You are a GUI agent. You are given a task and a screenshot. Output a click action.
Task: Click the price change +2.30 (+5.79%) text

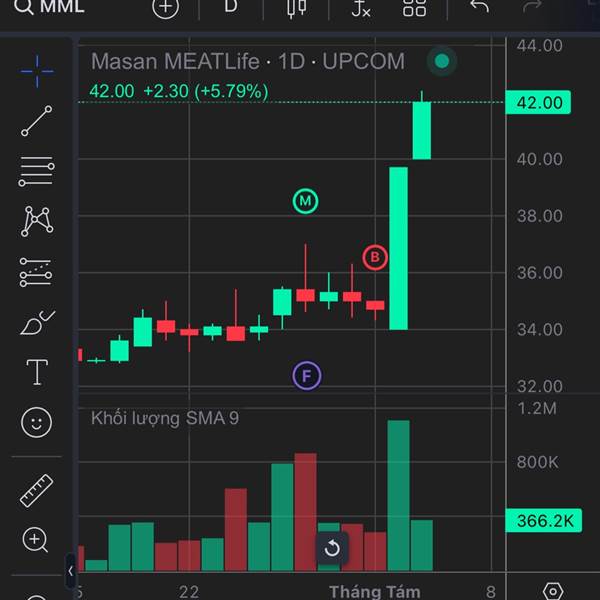[x=206, y=91]
